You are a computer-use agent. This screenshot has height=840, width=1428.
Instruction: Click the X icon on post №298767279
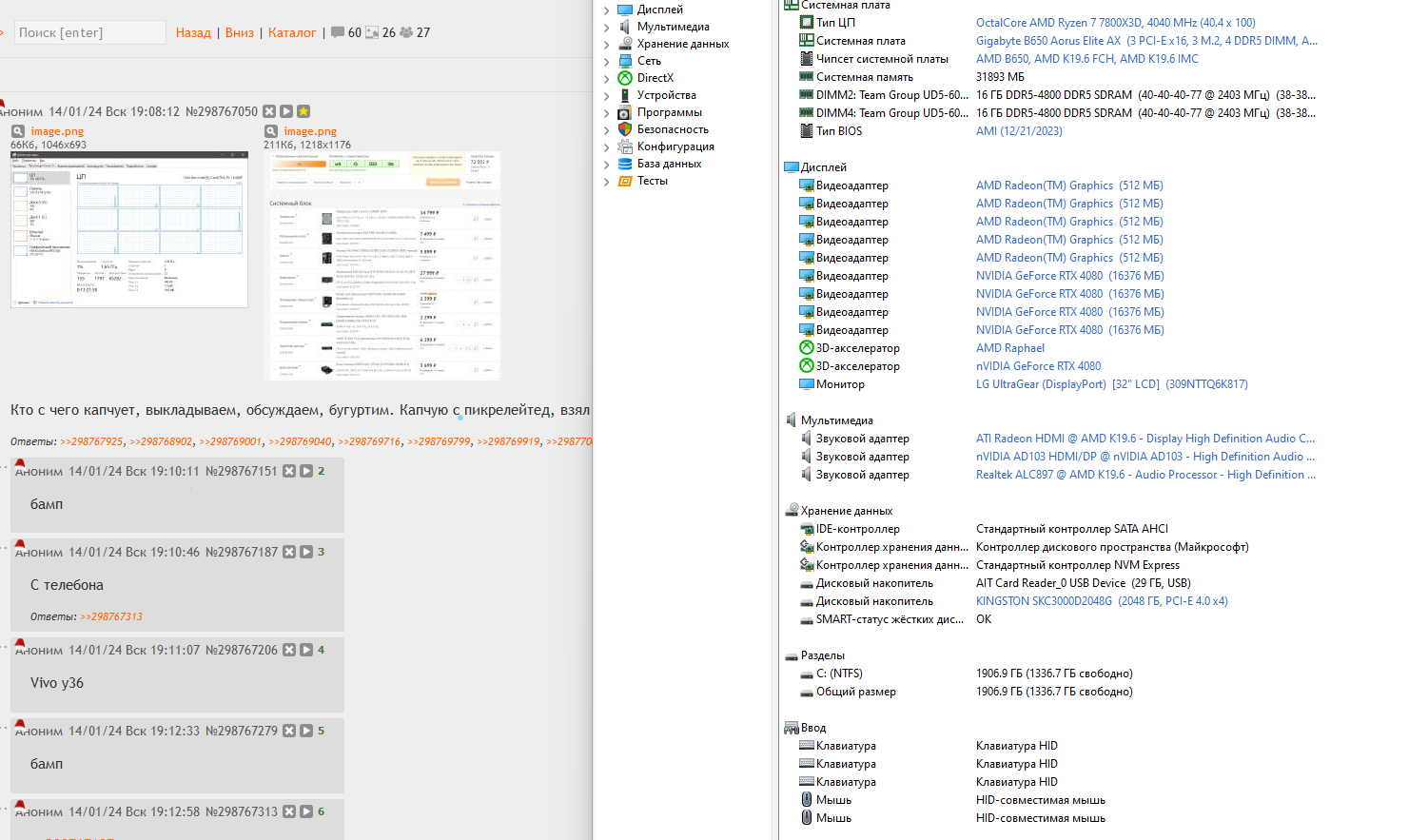coord(289,731)
